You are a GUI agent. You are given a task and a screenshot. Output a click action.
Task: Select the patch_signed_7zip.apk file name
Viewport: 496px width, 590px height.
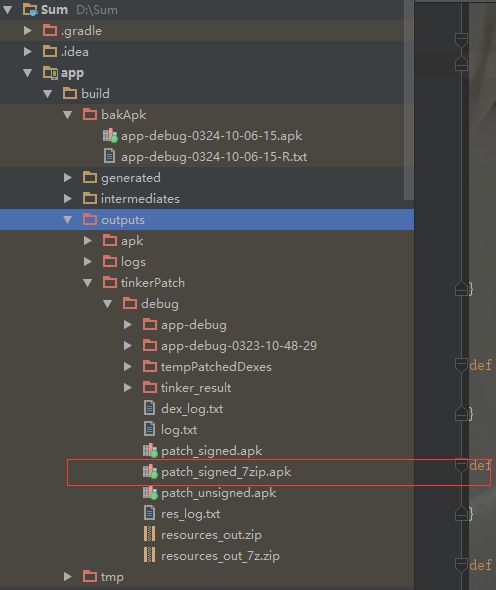pyautogui.click(x=226, y=472)
